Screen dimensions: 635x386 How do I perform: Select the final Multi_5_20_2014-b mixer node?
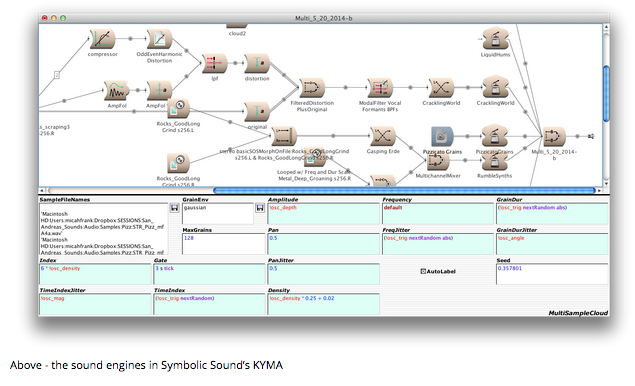[554, 136]
